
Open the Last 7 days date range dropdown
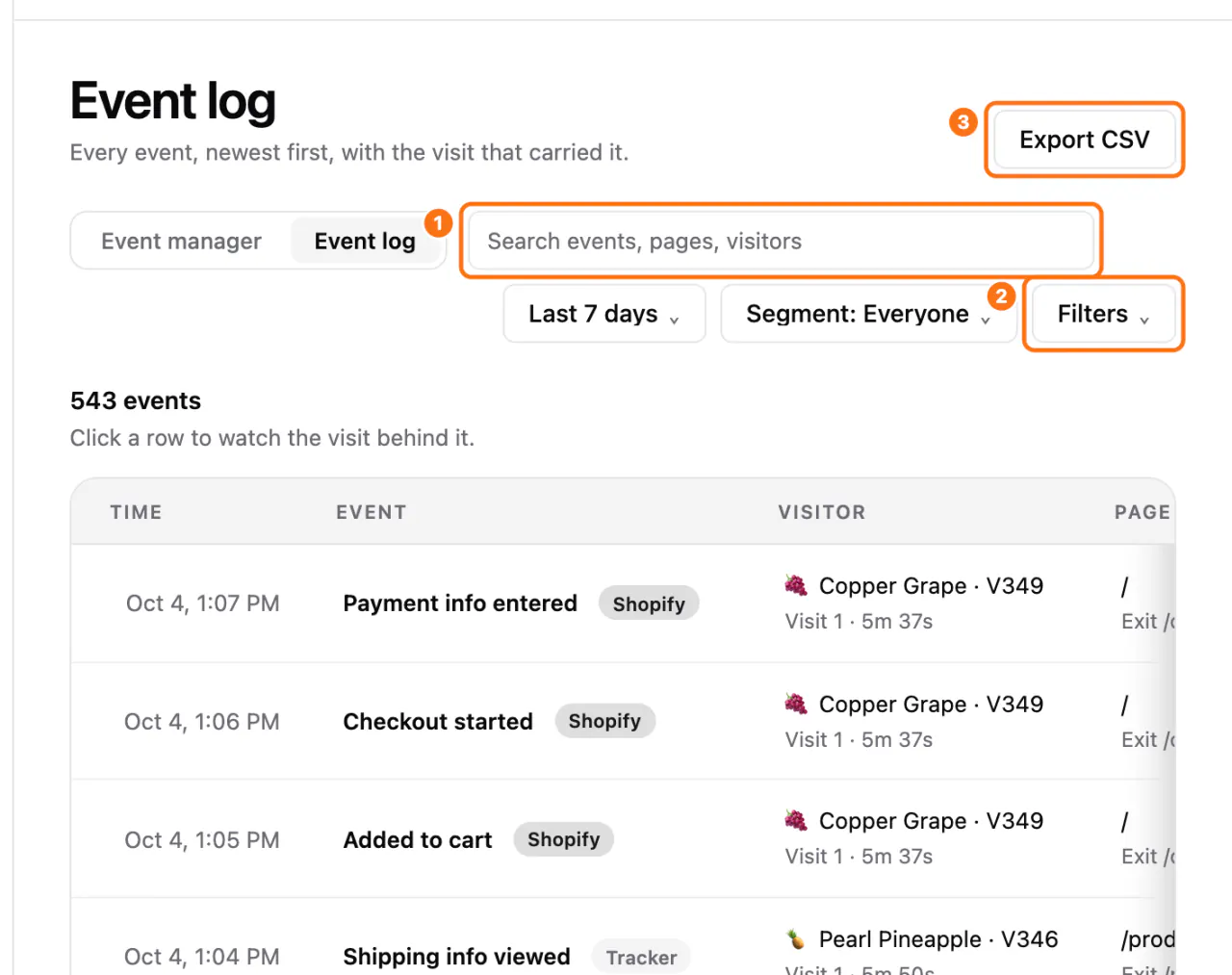click(604, 314)
